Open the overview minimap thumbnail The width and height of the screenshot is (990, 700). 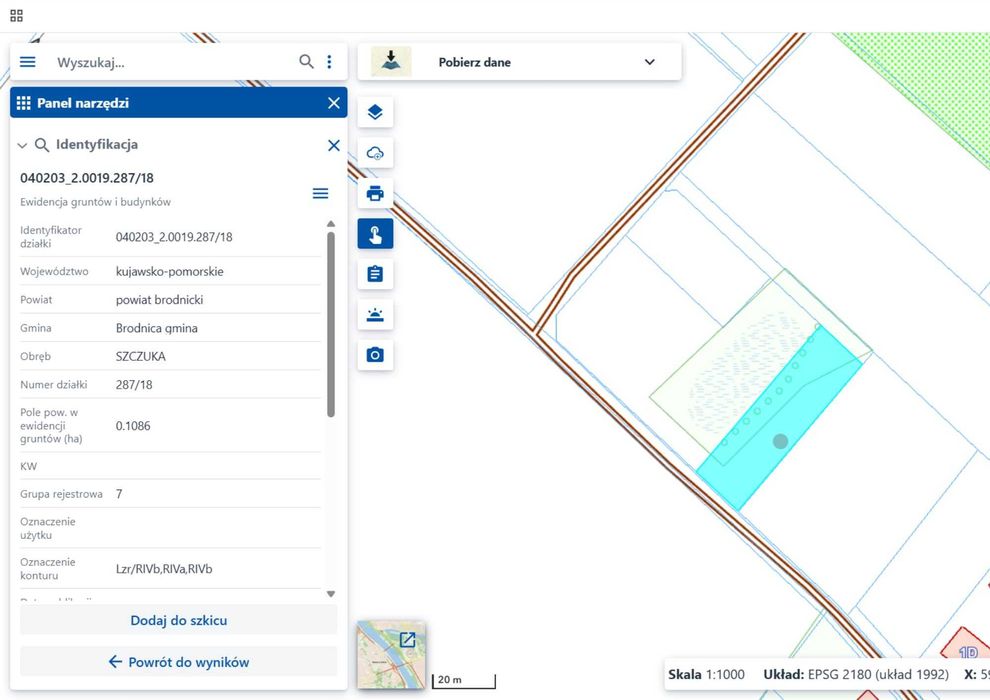click(391, 655)
